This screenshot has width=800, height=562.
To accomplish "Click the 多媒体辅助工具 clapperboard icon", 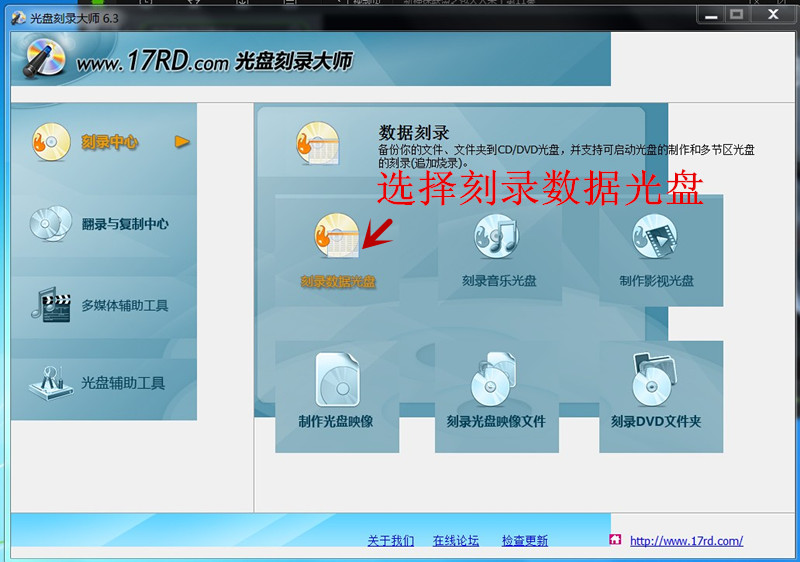I will [x=51, y=304].
